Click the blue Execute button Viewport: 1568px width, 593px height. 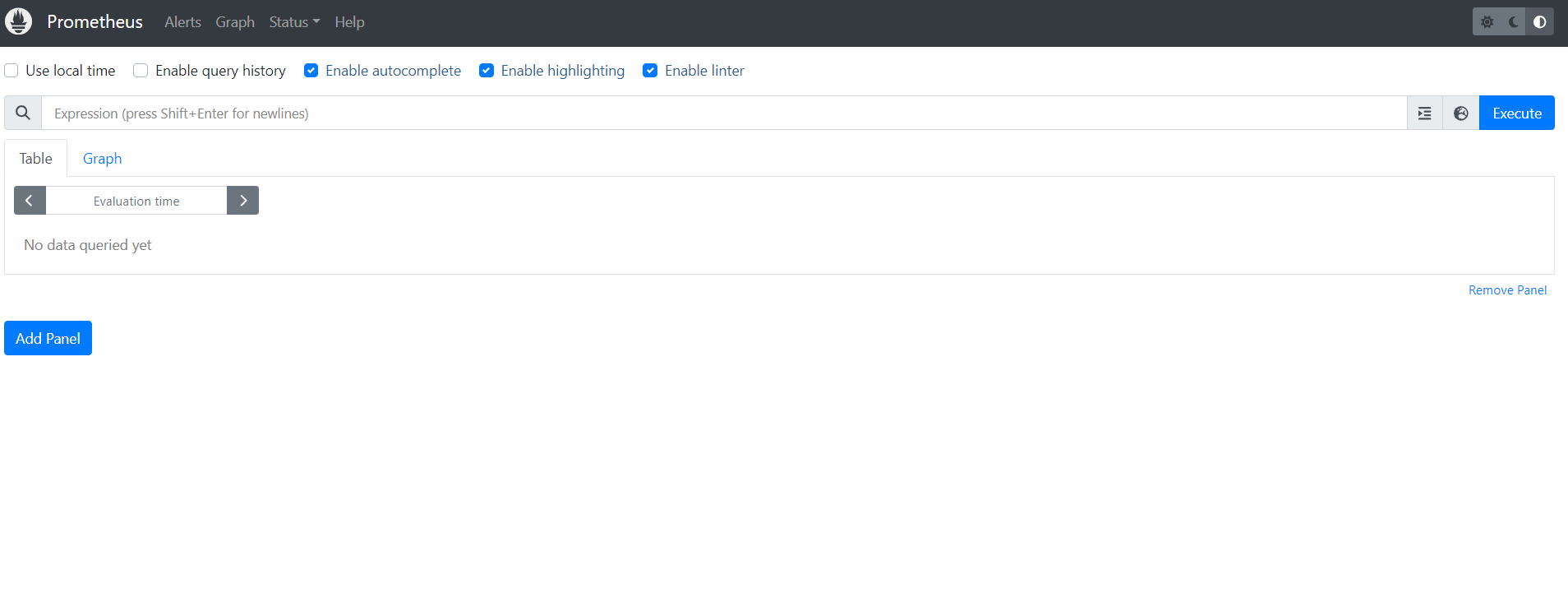click(1517, 113)
